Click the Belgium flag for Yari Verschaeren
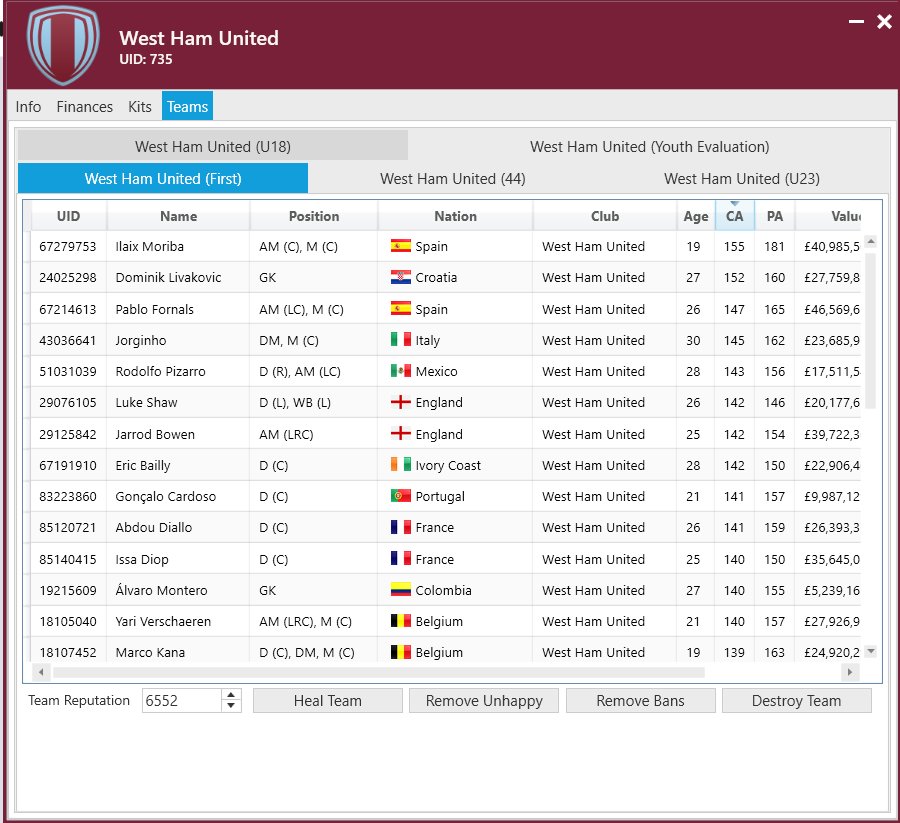This screenshot has height=823, width=900. coord(401,621)
